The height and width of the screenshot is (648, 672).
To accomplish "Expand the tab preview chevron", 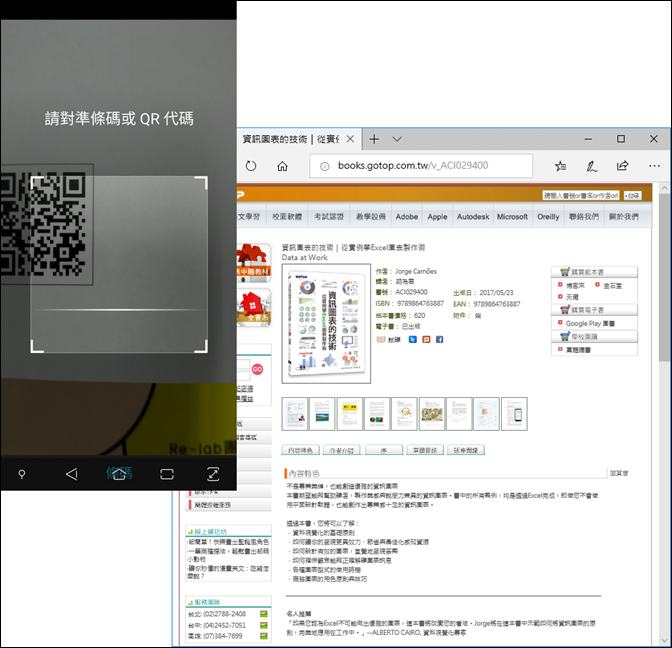I will pyautogui.click(x=397, y=139).
